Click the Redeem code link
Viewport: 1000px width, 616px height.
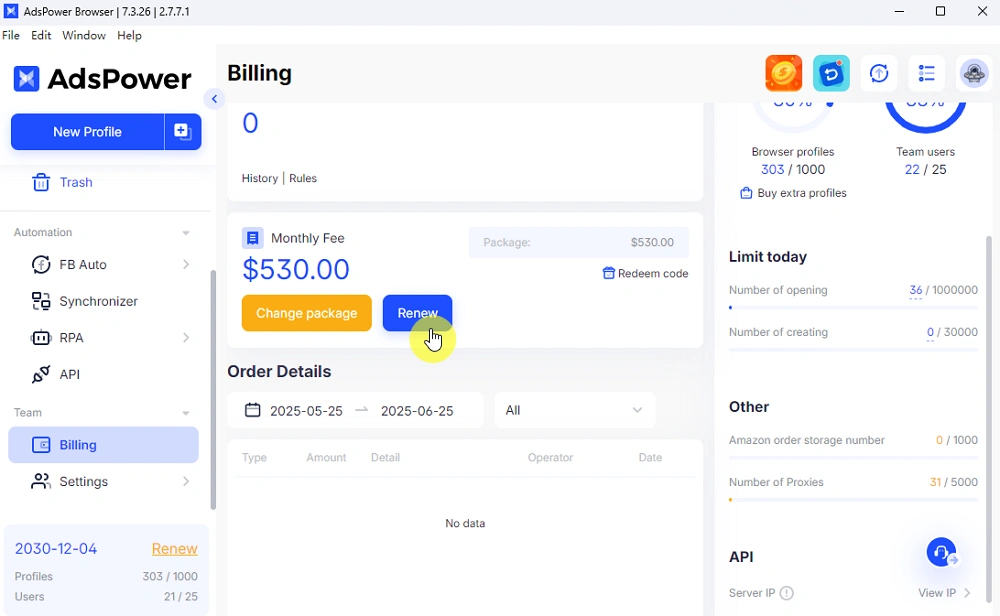pyautogui.click(x=653, y=273)
